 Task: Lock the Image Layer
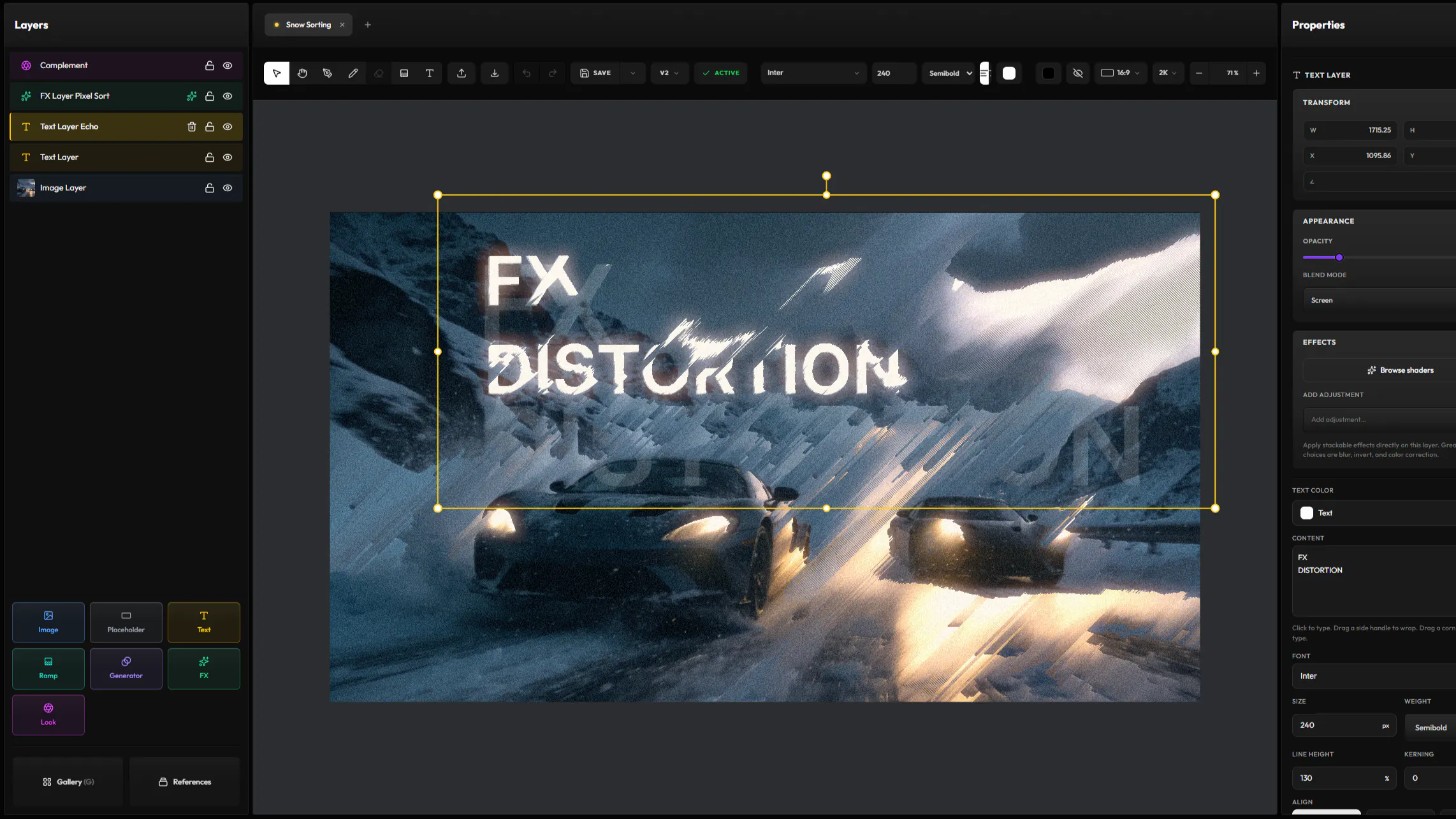[210, 188]
